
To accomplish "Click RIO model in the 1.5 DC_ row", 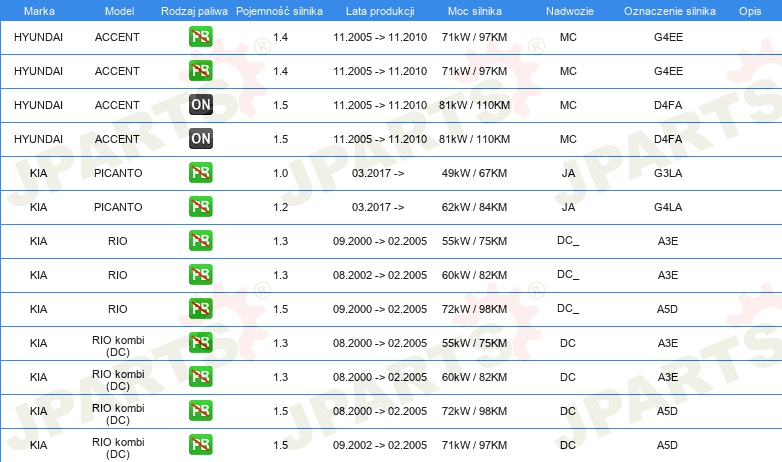I will 118,309.
